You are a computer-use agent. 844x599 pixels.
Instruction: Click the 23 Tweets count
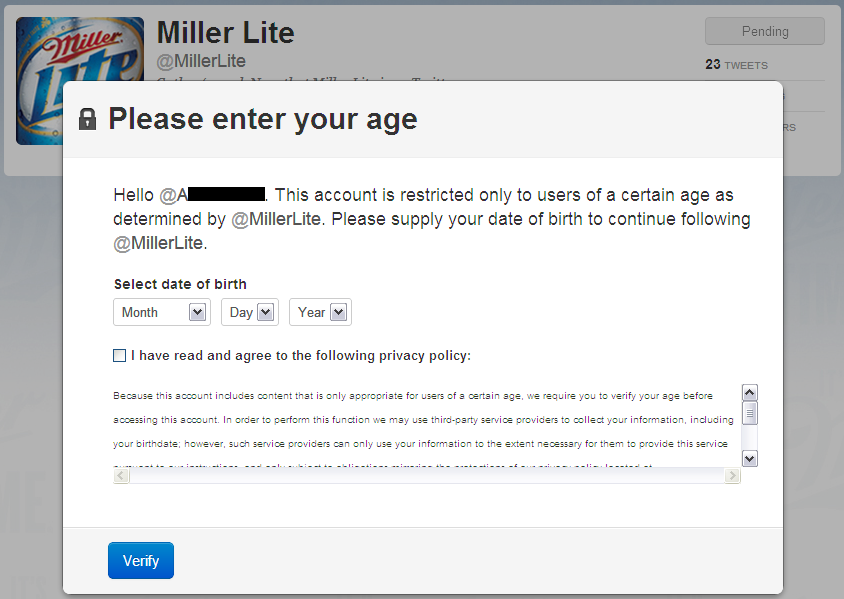pyautogui.click(x=736, y=65)
